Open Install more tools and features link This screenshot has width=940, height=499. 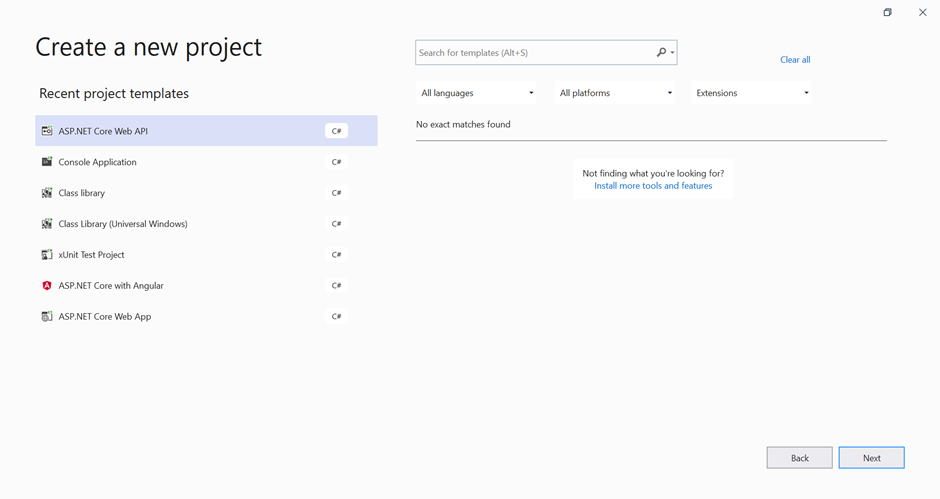pos(653,186)
